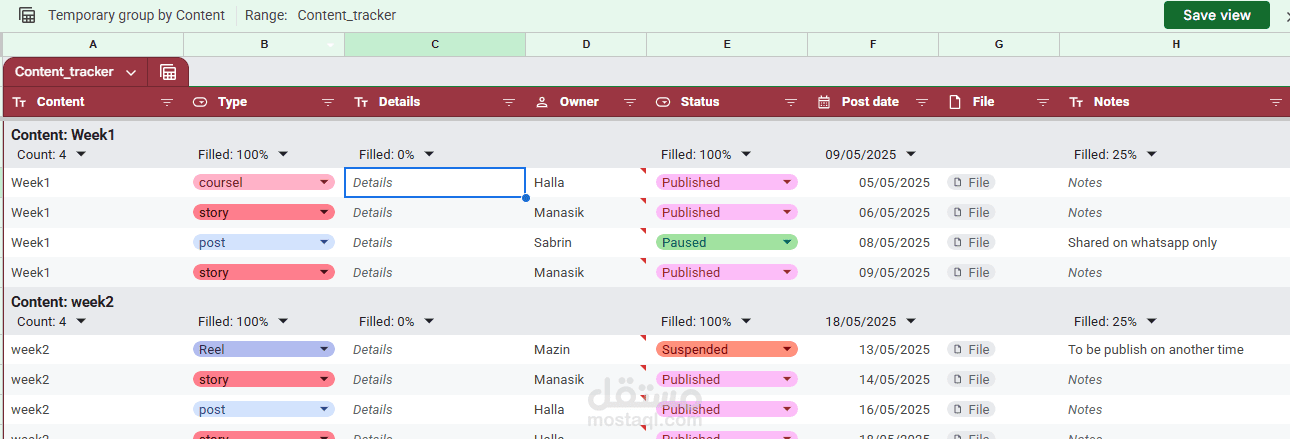
Task: Open the Content column filter icon
Action: (167, 102)
